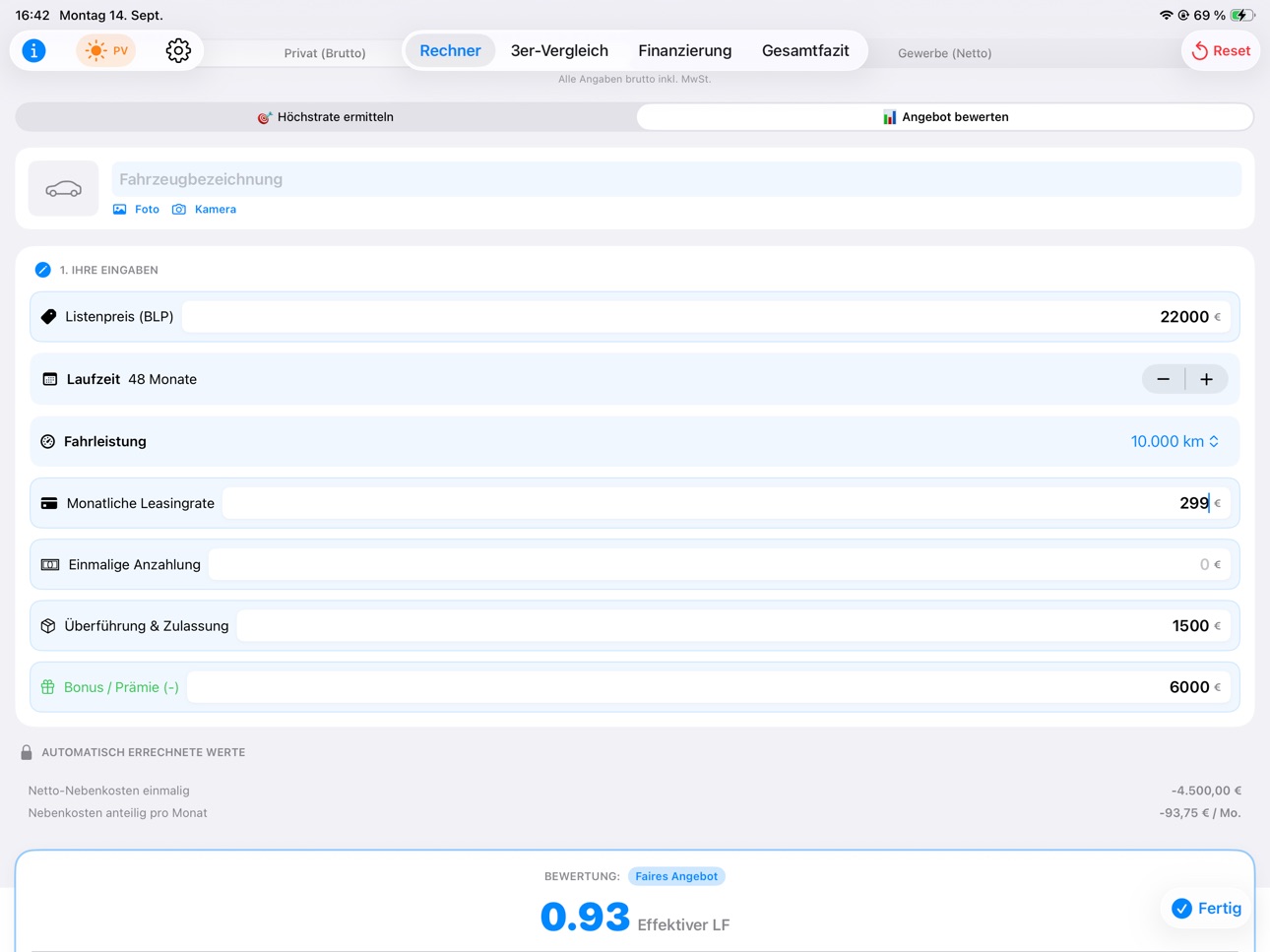Click the Bonus / Prämie field

(x=708, y=687)
